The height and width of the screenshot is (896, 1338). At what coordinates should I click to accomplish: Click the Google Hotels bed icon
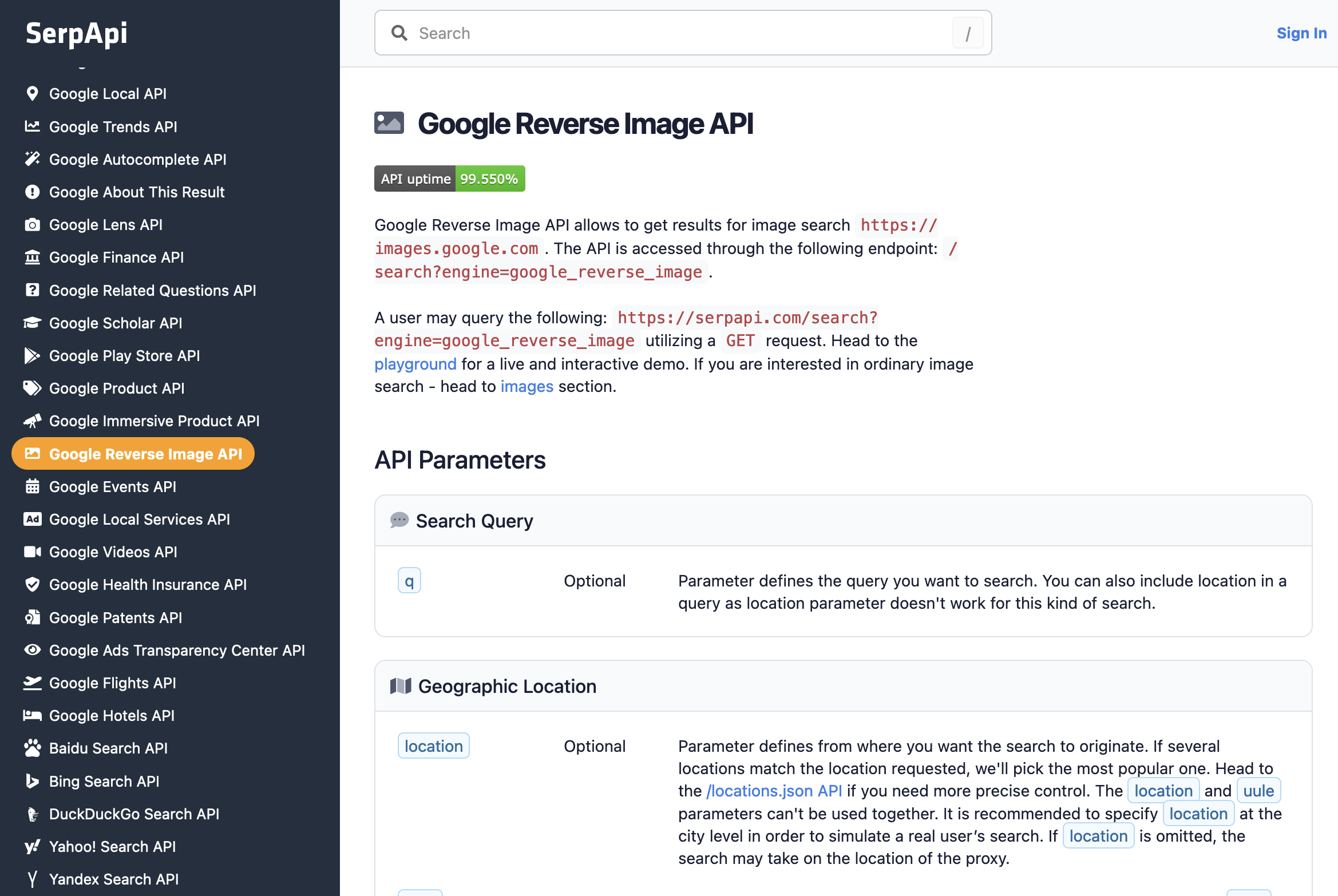[x=33, y=716]
